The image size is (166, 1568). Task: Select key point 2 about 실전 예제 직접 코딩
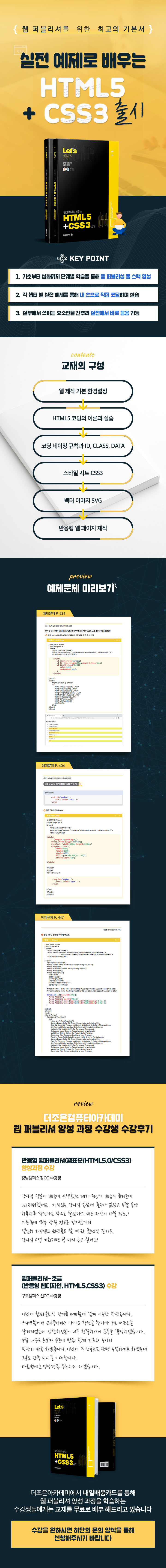[x=83, y=295]
